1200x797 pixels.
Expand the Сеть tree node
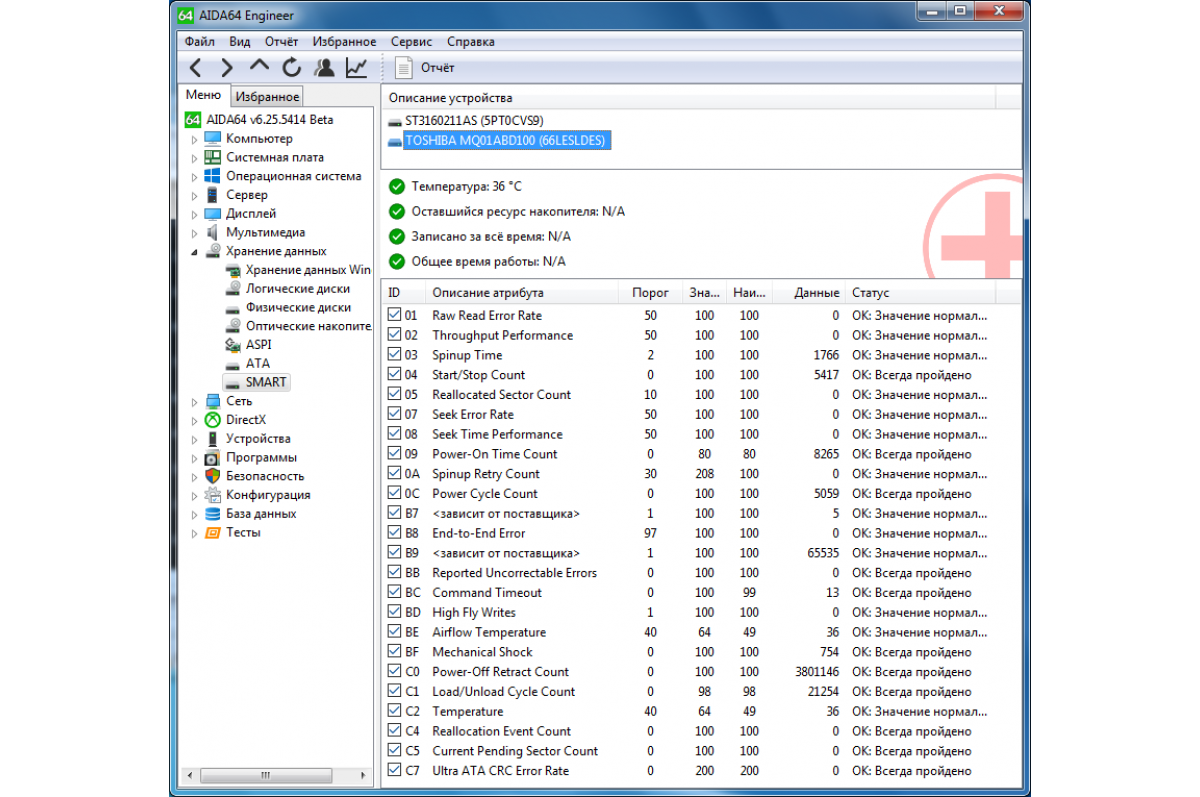(195, 401)
